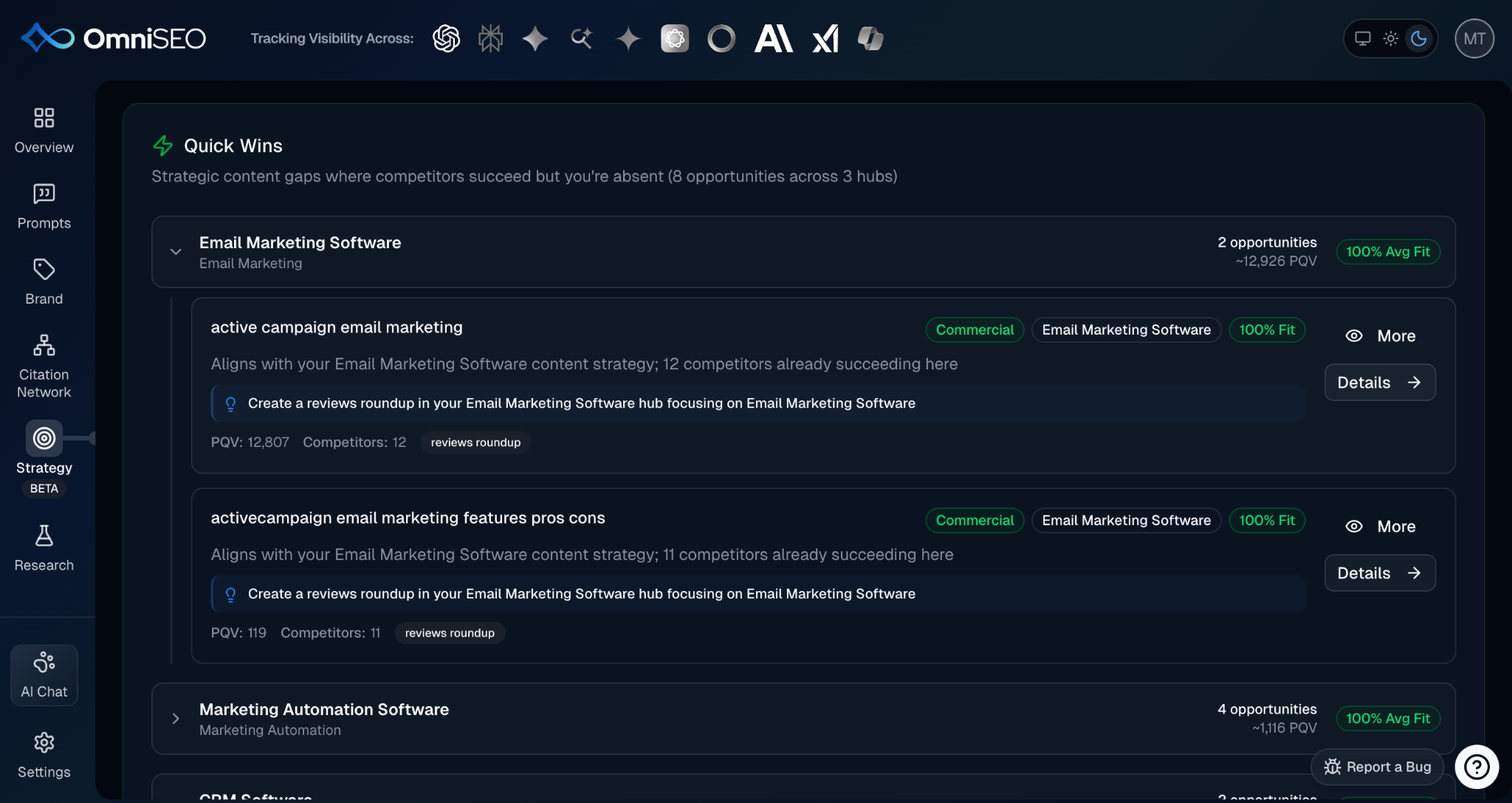1512x803 pixels.
Task: Click the Microsoft Copilot icon
Action: pyautogui.click(x=870, y=38)
